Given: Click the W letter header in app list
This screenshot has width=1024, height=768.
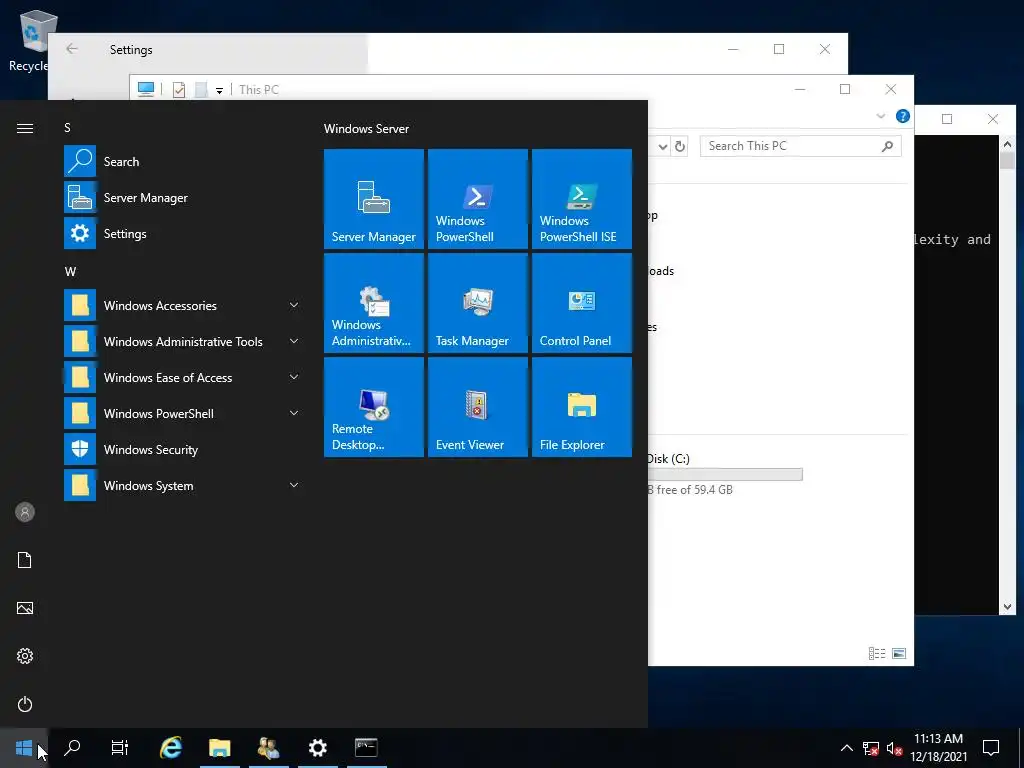Looking at the screenshot, I should (70, 271).
